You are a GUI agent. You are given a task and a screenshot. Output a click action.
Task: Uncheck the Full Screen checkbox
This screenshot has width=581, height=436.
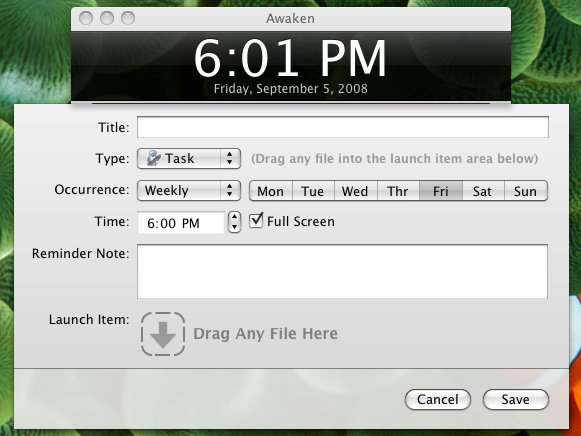[256, 220]
